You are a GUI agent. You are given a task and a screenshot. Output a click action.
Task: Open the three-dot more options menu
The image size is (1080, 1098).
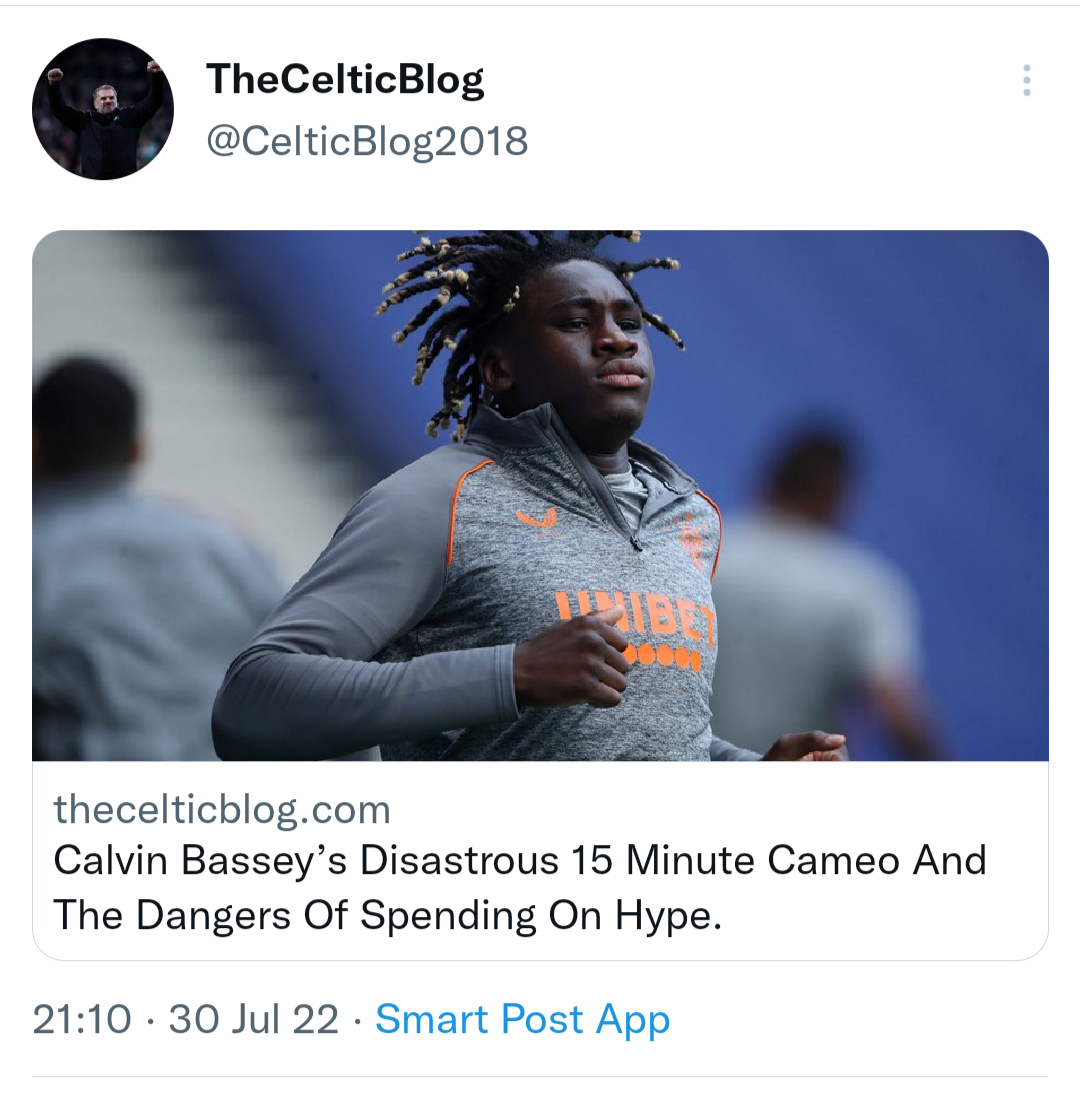[1026, 81]
